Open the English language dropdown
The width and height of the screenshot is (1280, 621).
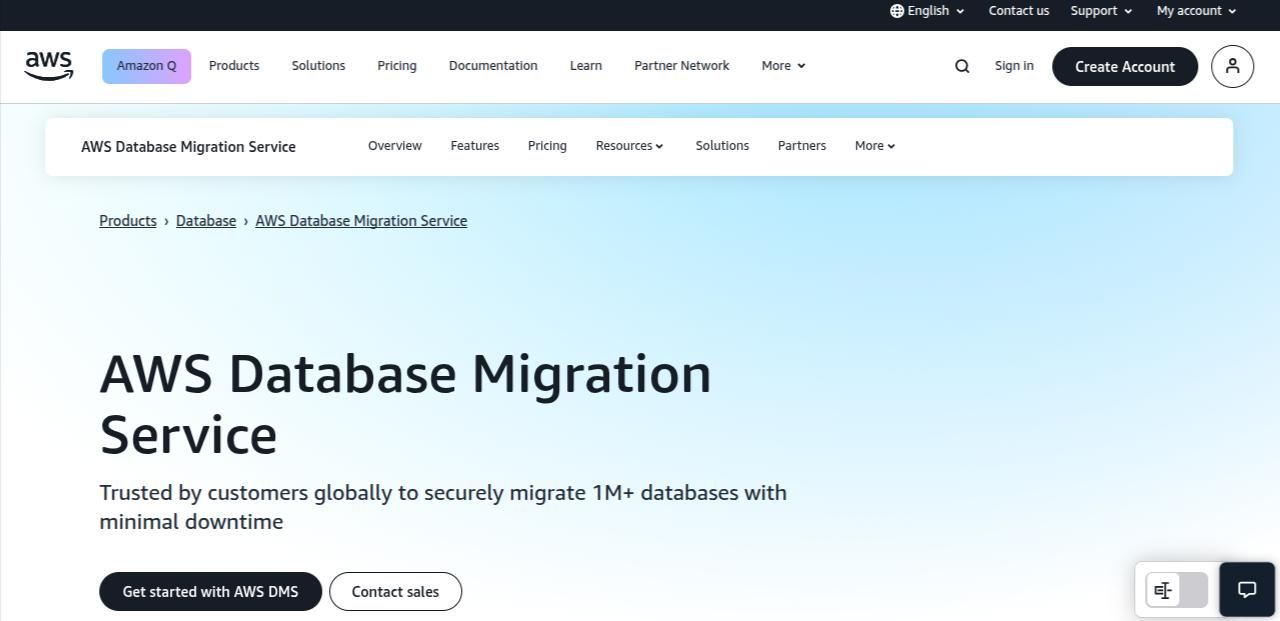[x=928, y=11]
